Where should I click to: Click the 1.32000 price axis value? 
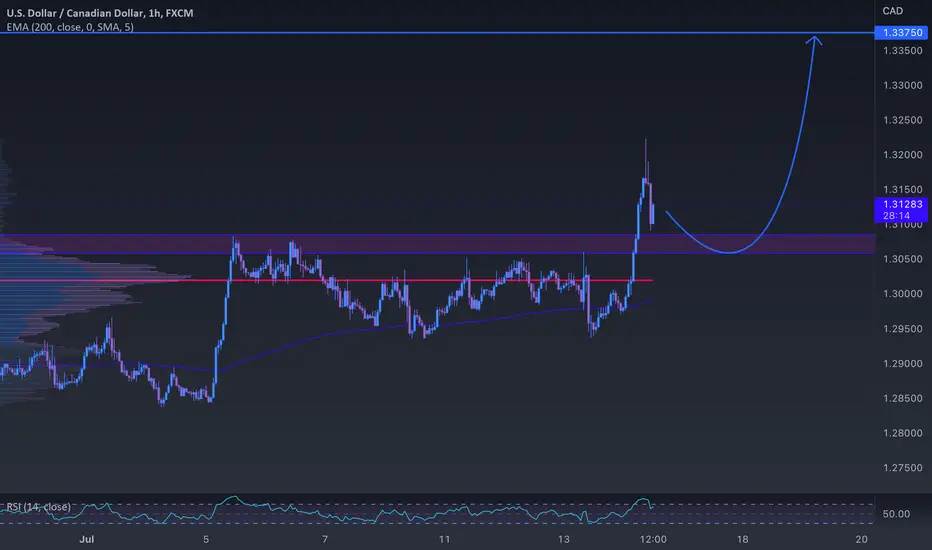point(902,155)
